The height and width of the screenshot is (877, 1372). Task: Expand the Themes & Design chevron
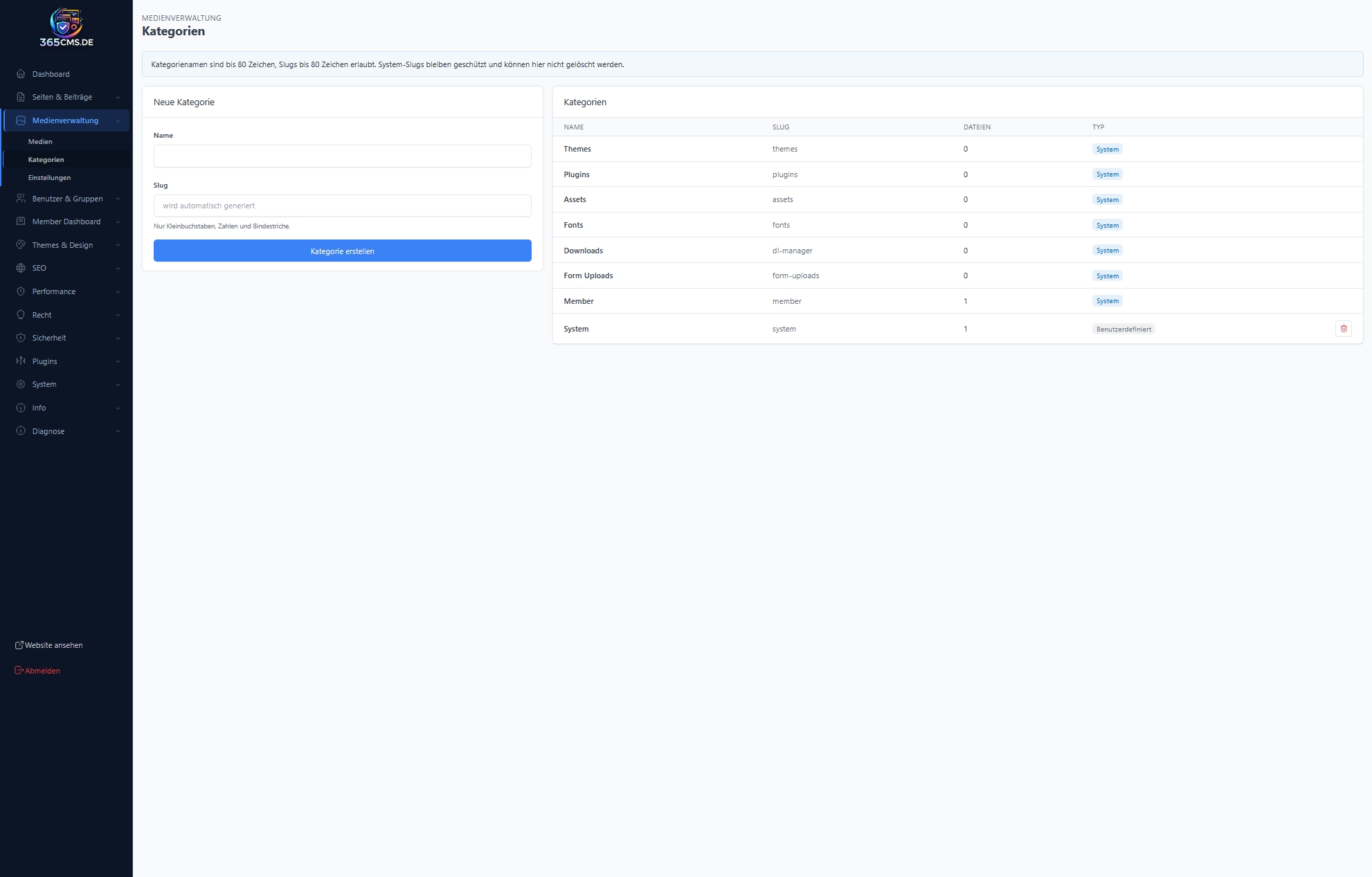pyautogui.click(x=118, y=246)
